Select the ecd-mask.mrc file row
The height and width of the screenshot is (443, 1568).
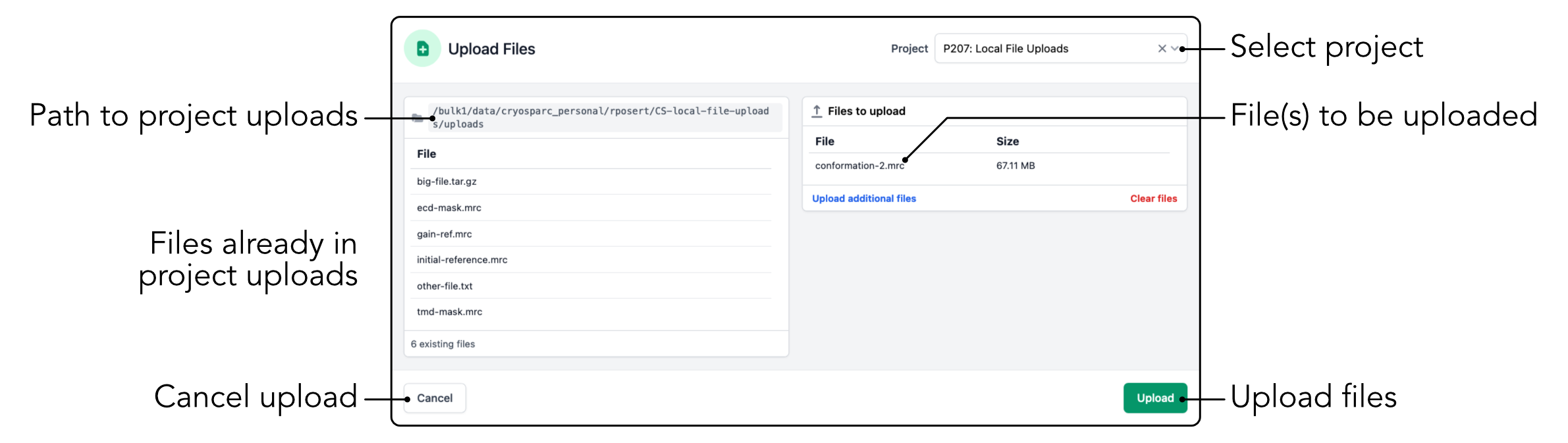[449, 208]
